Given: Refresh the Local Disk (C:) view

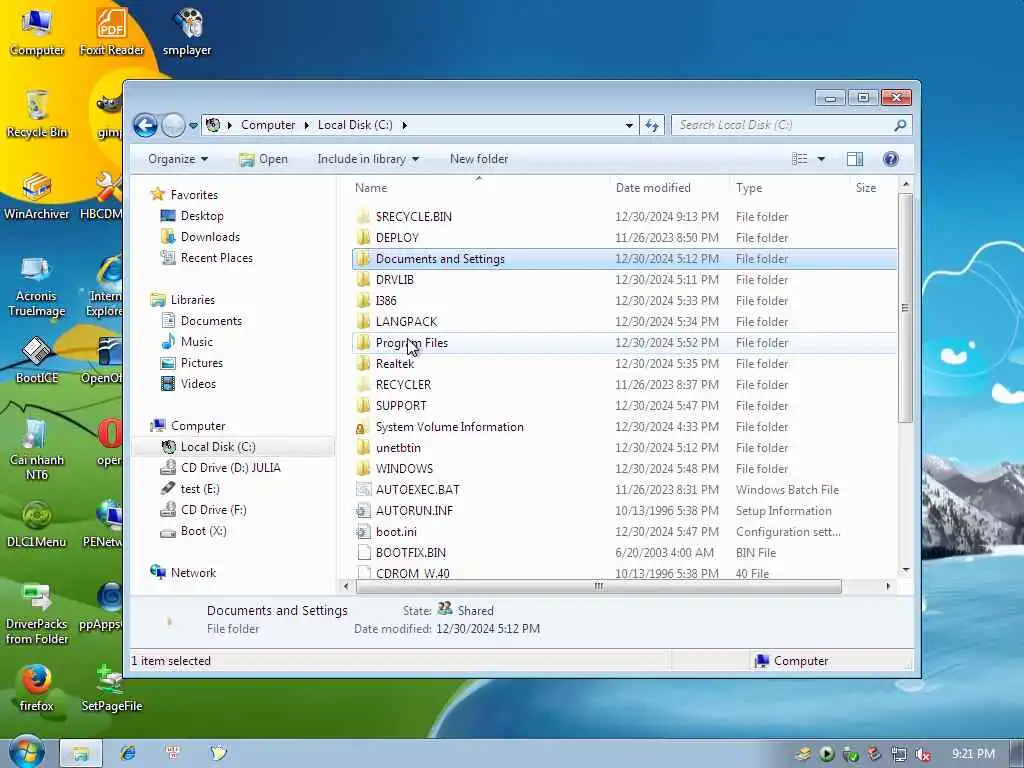Looking at the screenshot, I should 652,125.
